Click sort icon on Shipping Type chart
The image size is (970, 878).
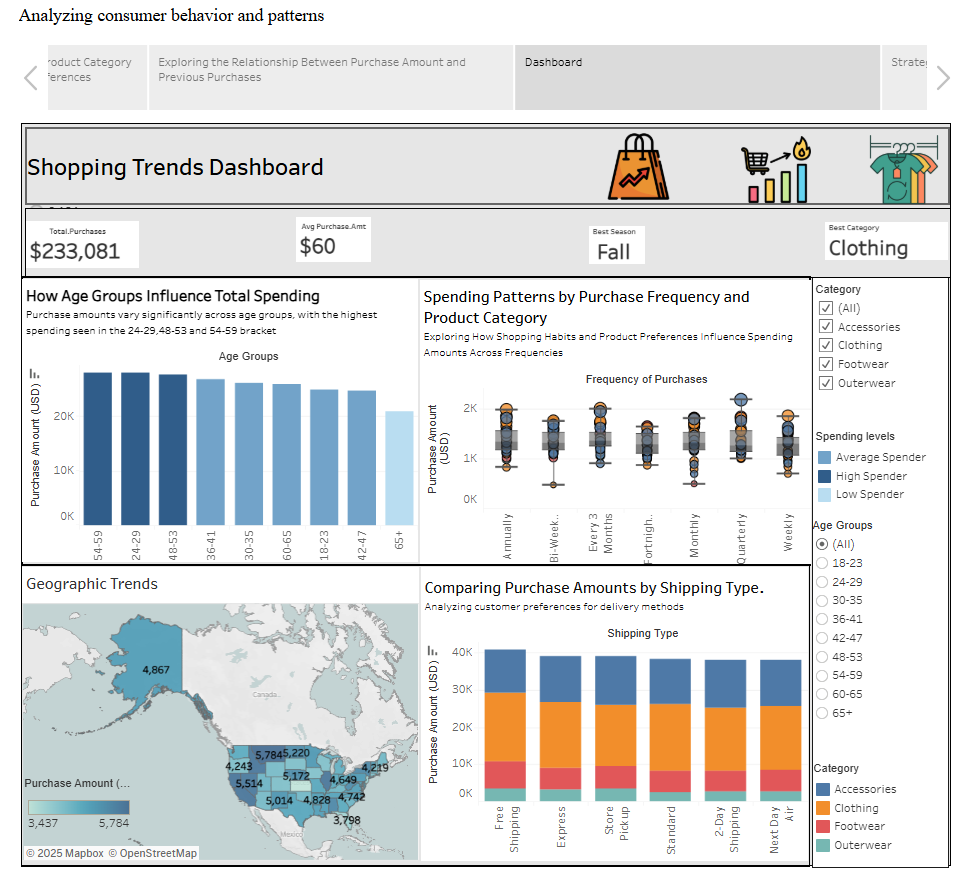click(433, 650)
